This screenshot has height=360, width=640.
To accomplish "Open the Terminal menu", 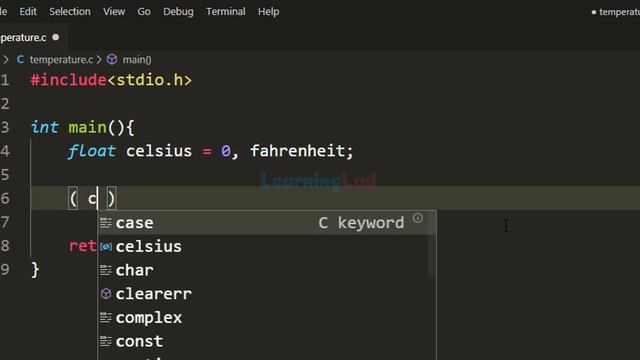I will [x=226, y=11].
